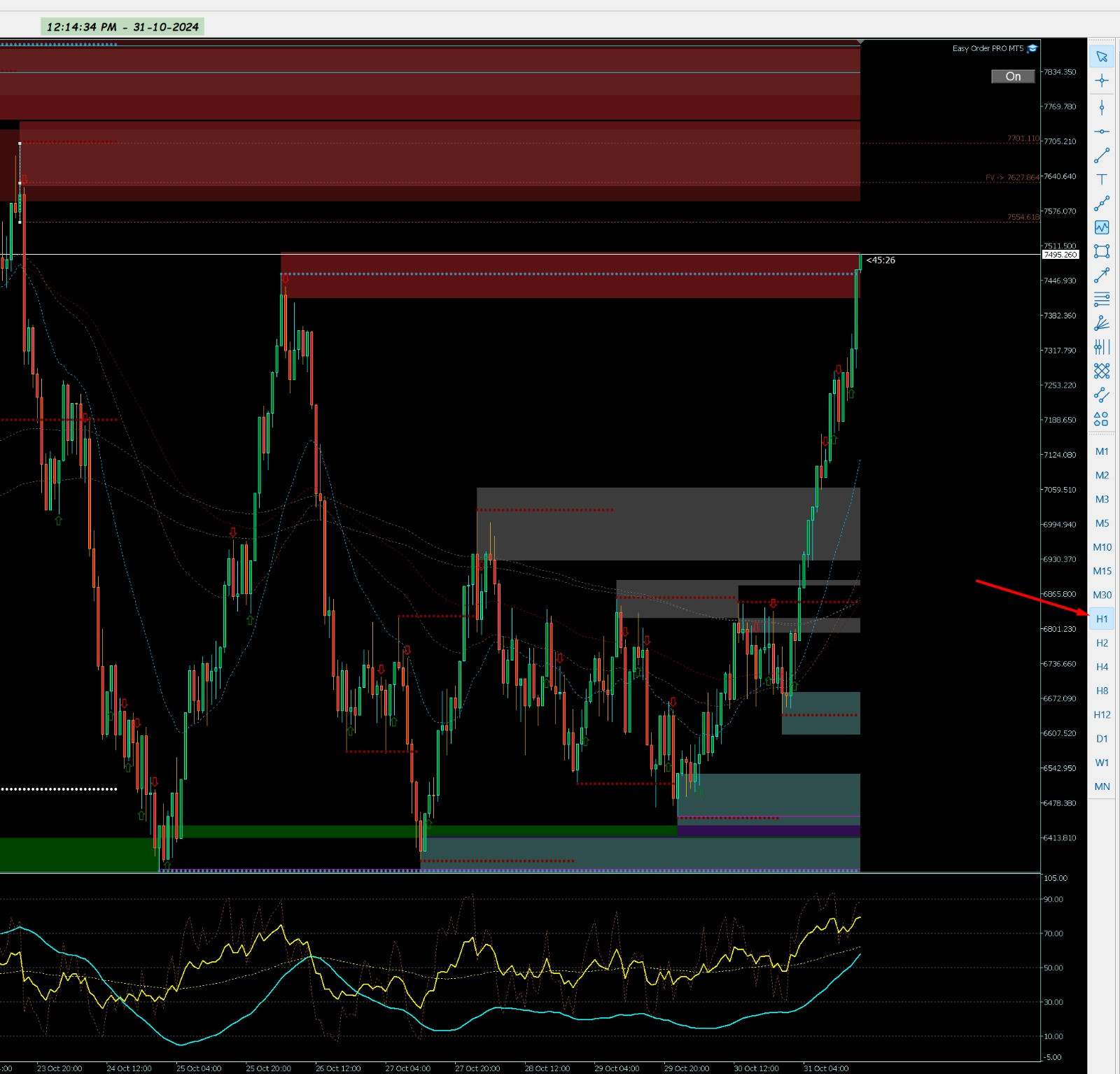Pick the trendline drawing tool

point(1102,155)
